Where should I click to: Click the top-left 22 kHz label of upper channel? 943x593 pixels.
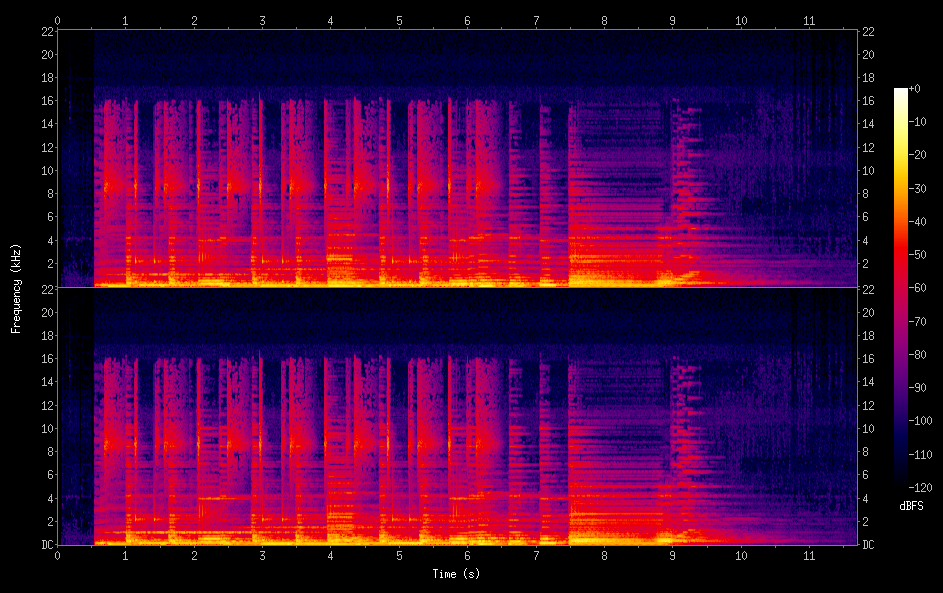(47, 32)
